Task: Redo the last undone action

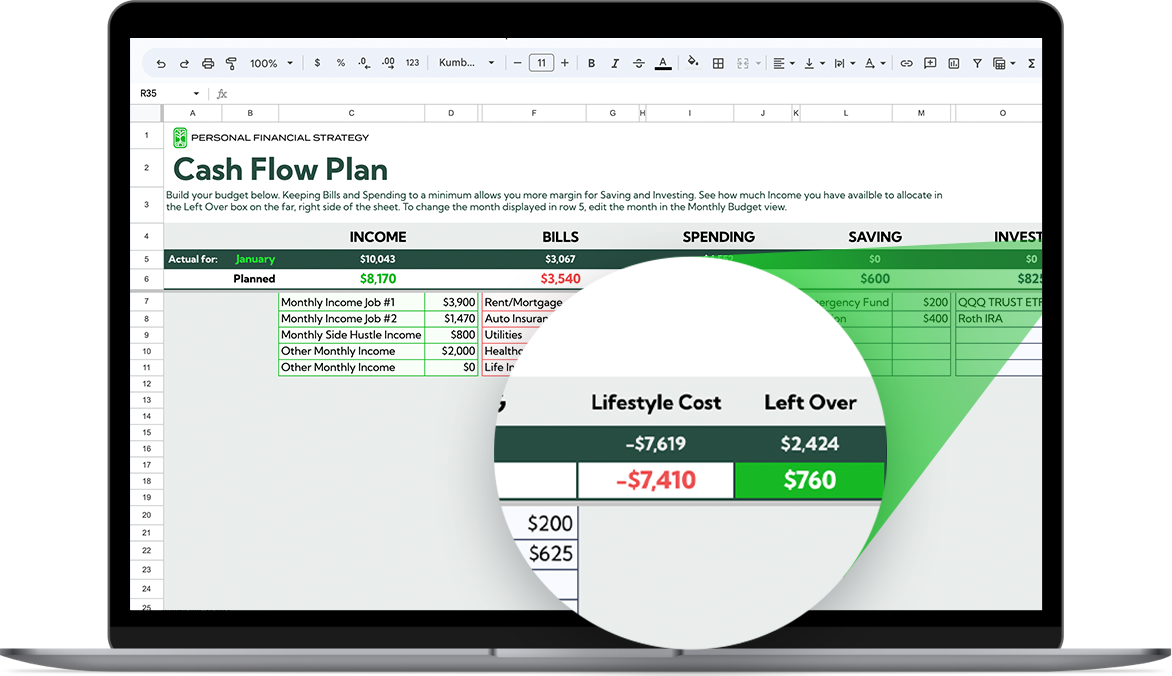Action: coord(184,64)
